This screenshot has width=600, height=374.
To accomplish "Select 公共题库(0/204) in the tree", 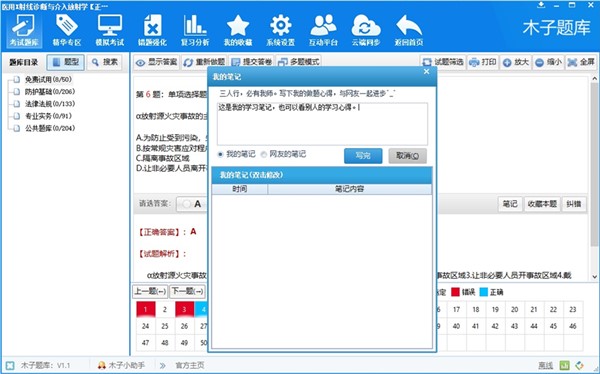I will (50, 128).
